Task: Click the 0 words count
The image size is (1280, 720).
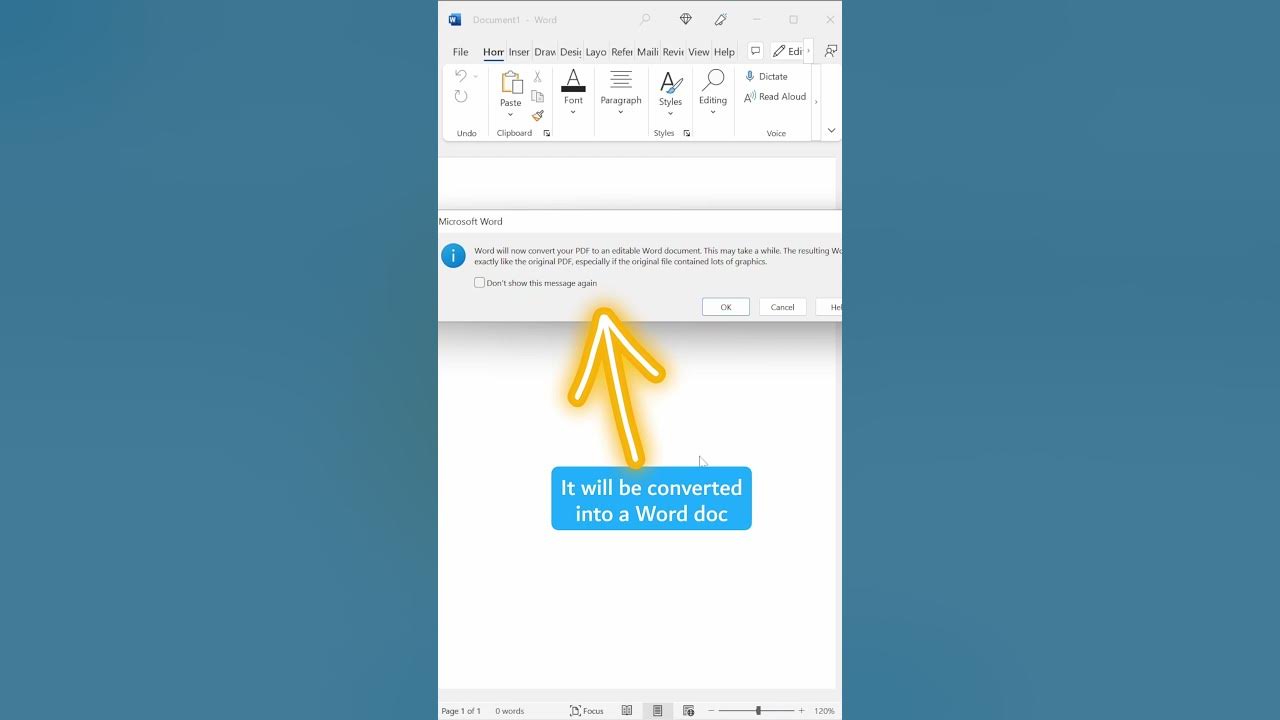Action: pyautogui.click(x=510, y=711)
